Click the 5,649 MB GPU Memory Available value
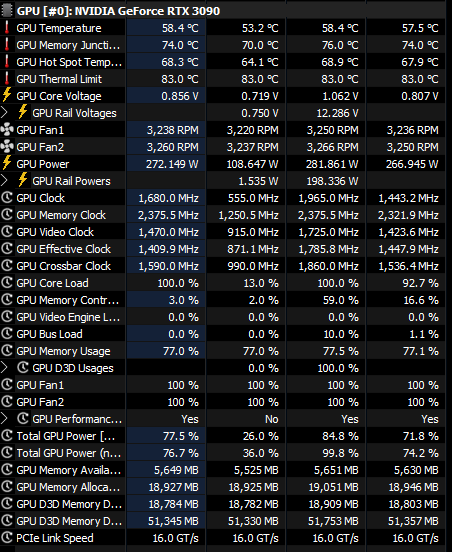 [176, 470]
